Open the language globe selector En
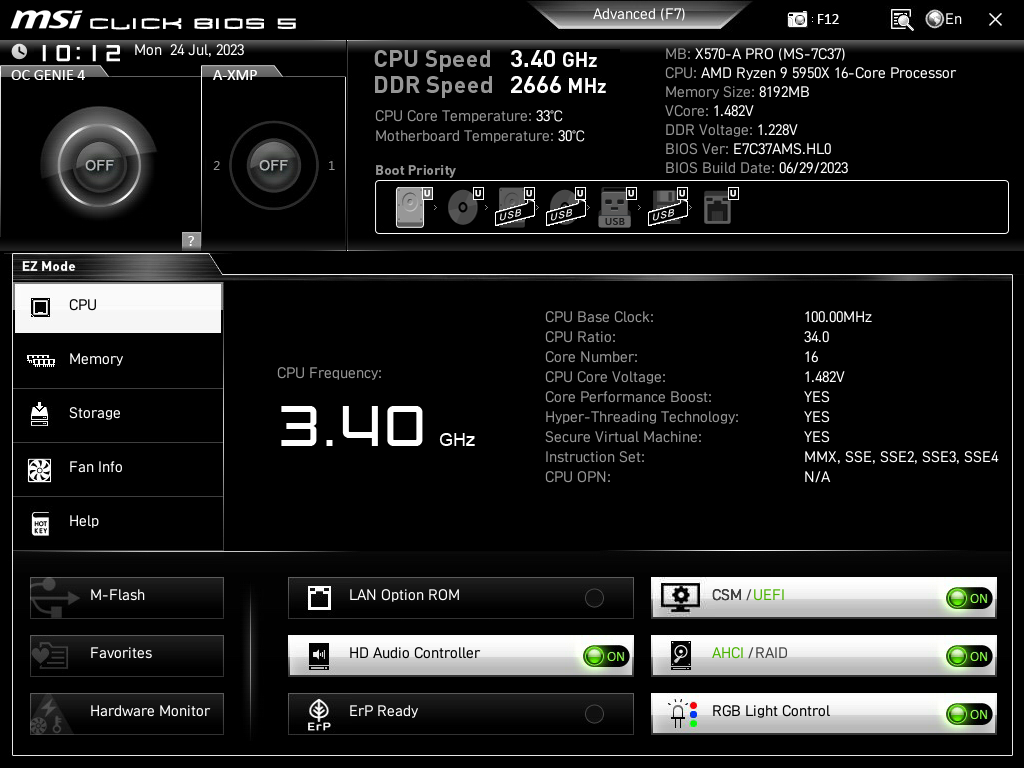 944,19
